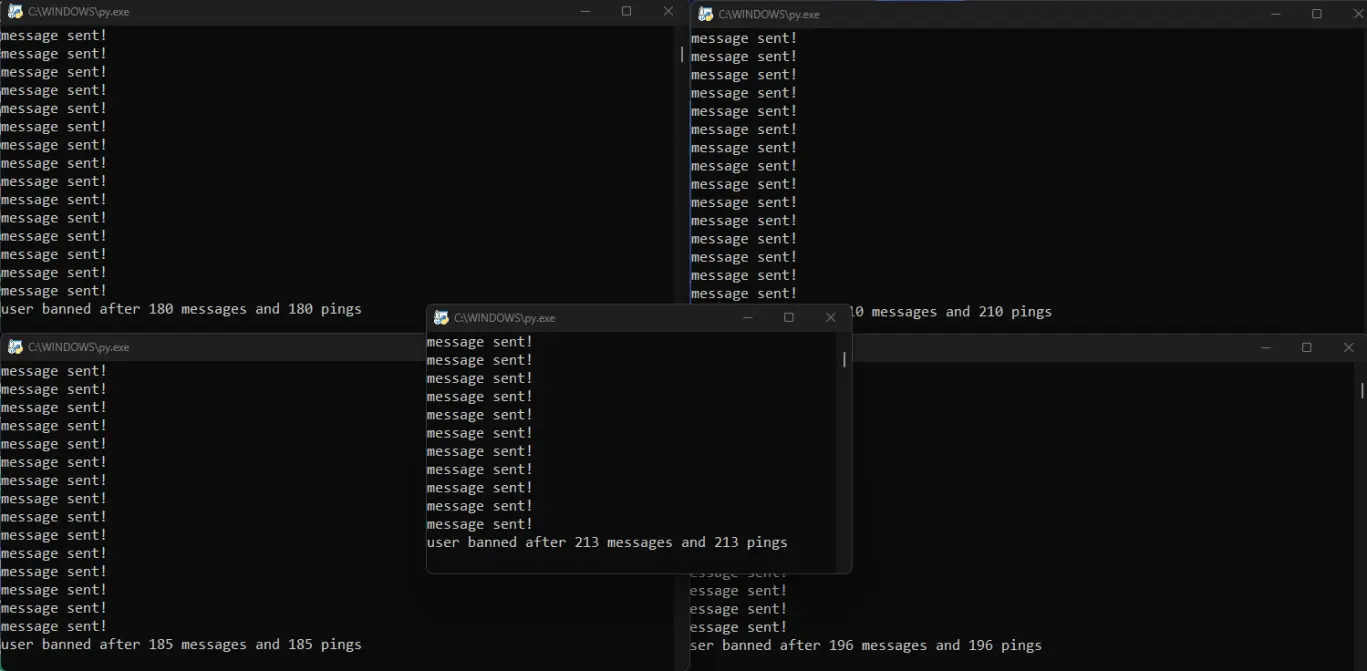Click the "user banned after 213 messages" line

[607, 543]
